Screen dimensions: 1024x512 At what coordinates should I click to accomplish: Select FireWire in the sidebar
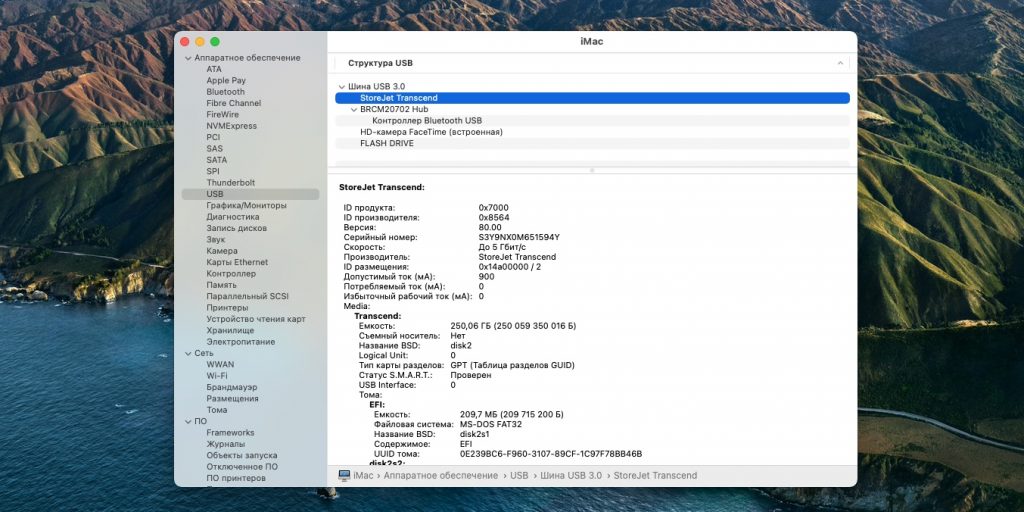[223, 114]
